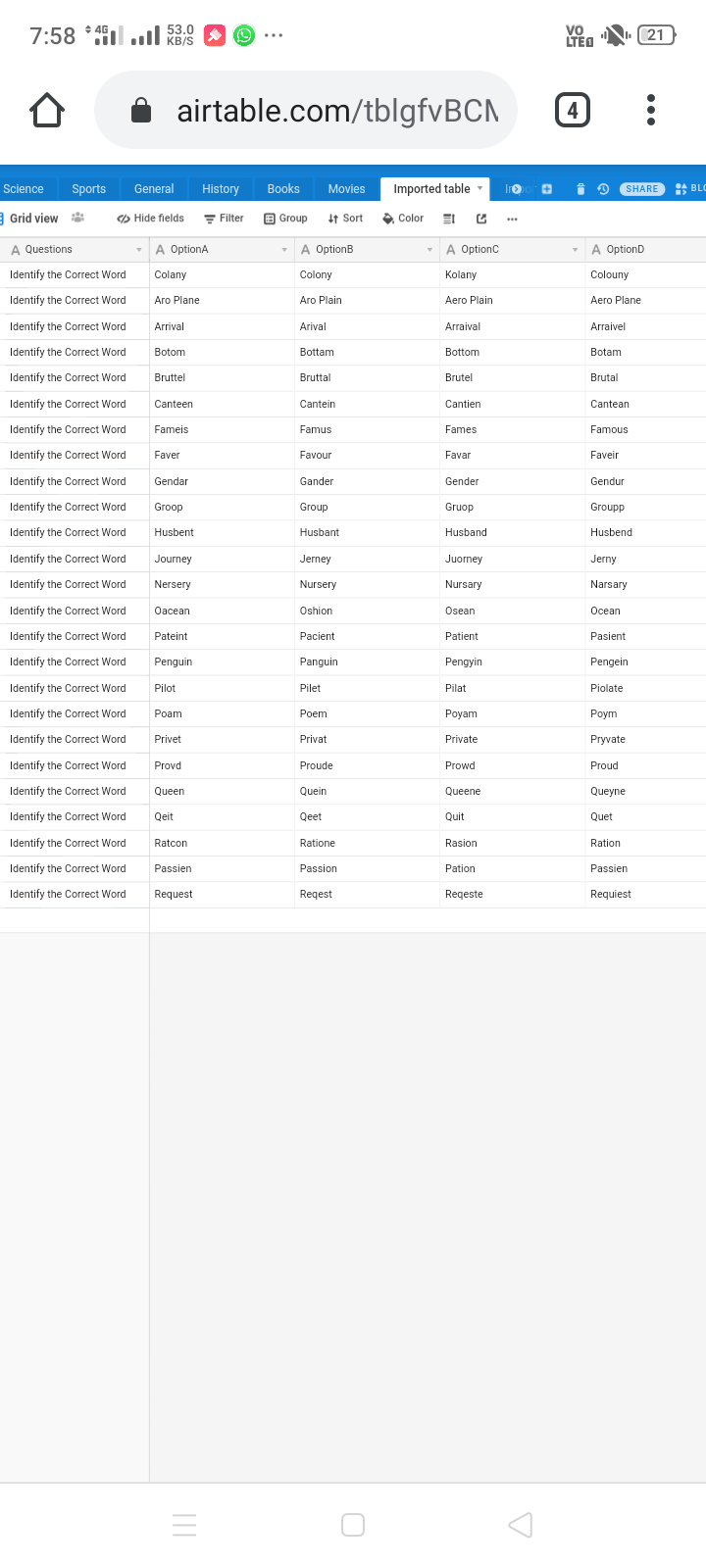Viewport: 706px width, 1568px height.
Task: Open the tab switcher showing 4 tabs
Action: pos(573,110)
